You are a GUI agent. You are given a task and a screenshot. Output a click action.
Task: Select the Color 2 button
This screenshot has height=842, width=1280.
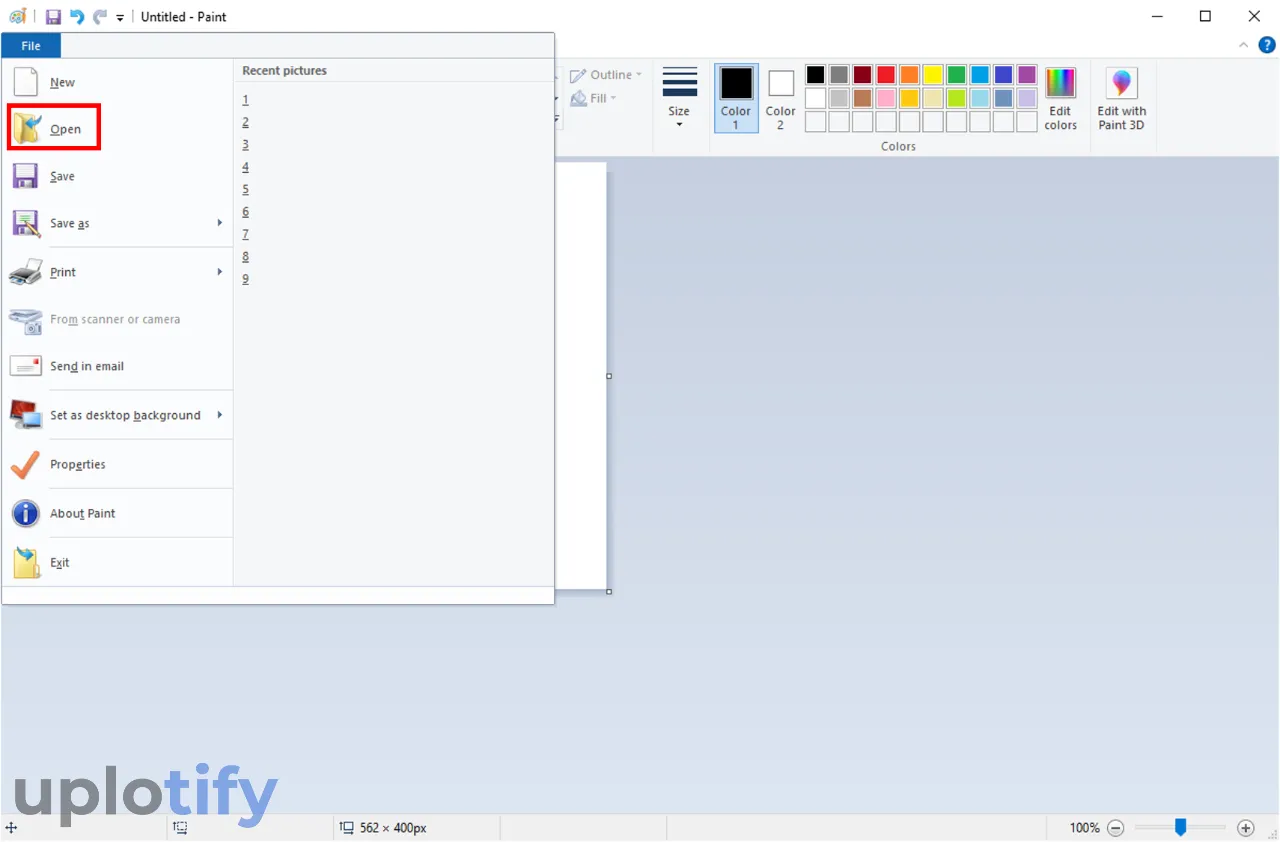pyautogui.click(x=781, y=98)
